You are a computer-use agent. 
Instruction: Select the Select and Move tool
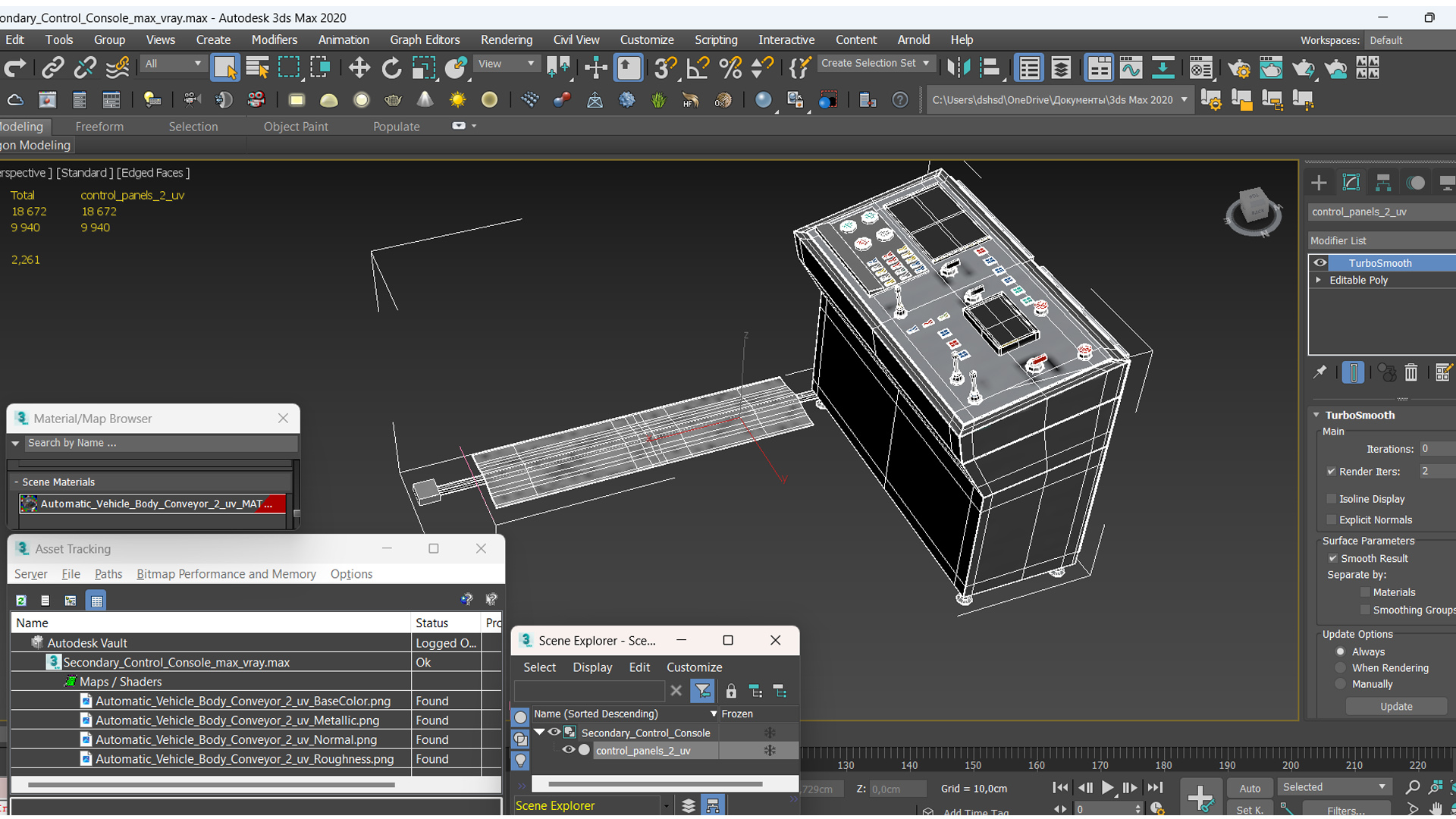(359, 68)
